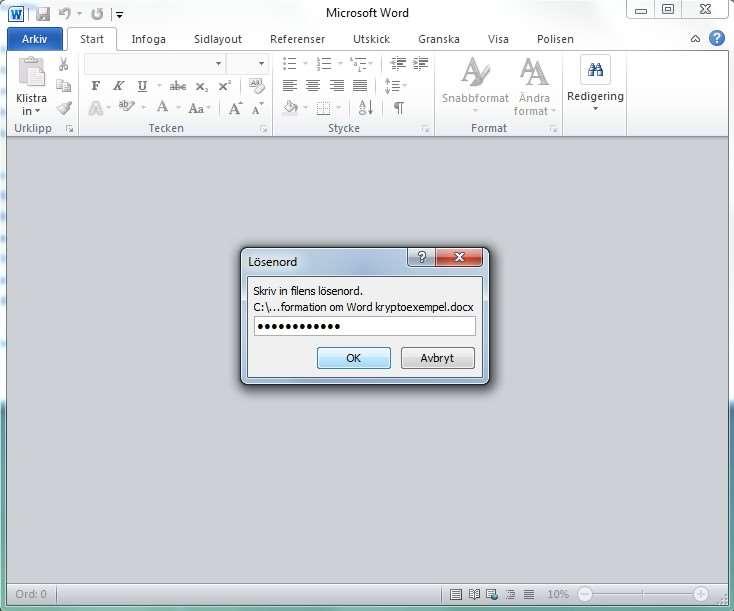Viewport: 734px width, 611px height.
Task: Open the Referenser tab
Action: pyautogui.click(x=297, y=39)
